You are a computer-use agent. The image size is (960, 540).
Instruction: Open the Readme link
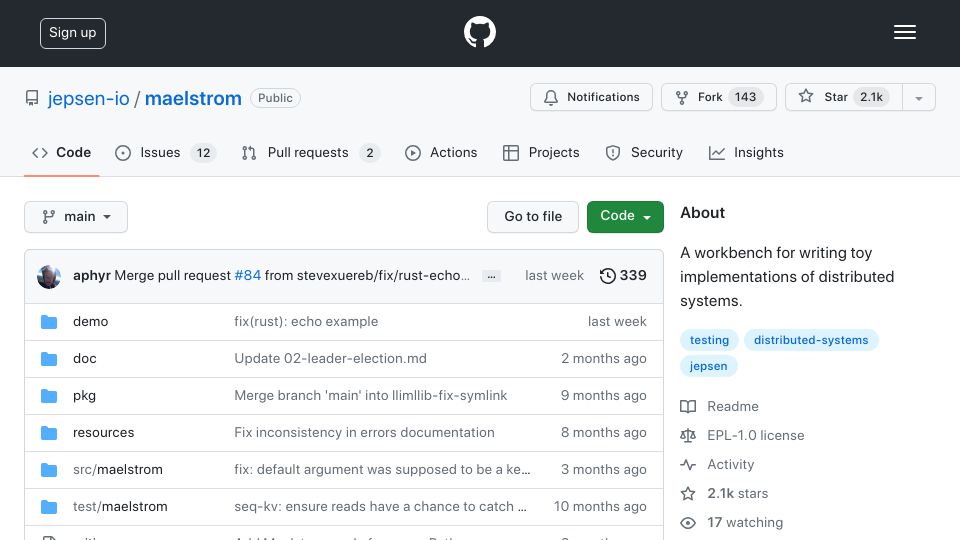[x=732, y=407]
